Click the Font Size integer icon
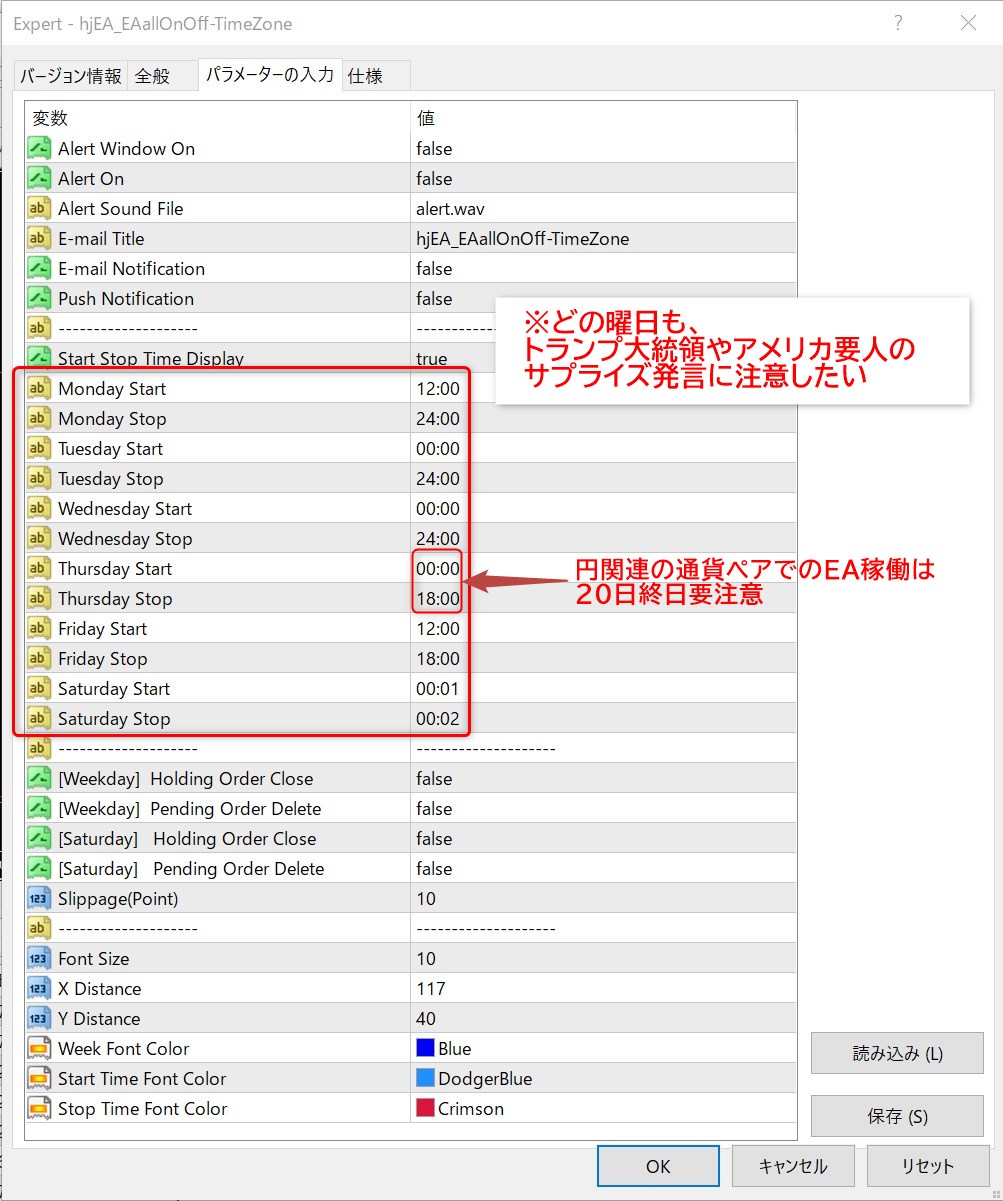The image size is (1003, 1201). click(39, 959)
